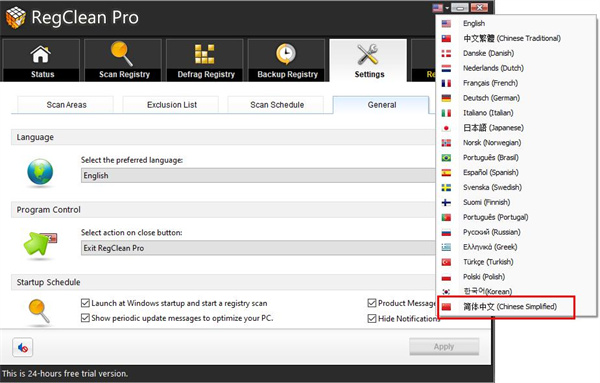The height and width of the screenshot is (383, 600).
Task: Open Backup Registry clock tab
Action: pos(287,60)
